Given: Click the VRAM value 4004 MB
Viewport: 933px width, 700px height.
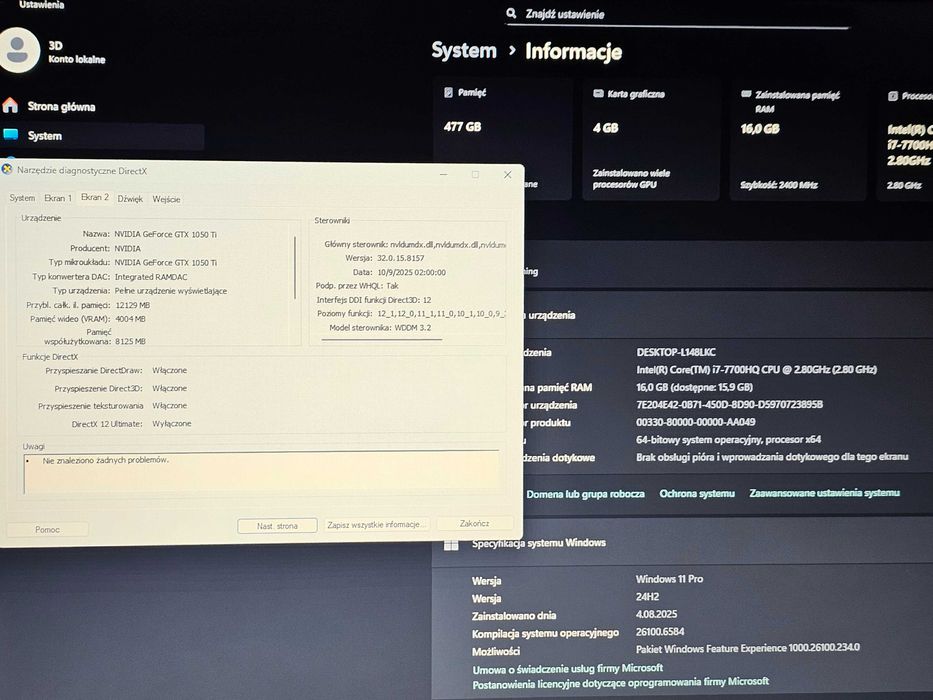Looking at the screenshot, I should (130, 319).
